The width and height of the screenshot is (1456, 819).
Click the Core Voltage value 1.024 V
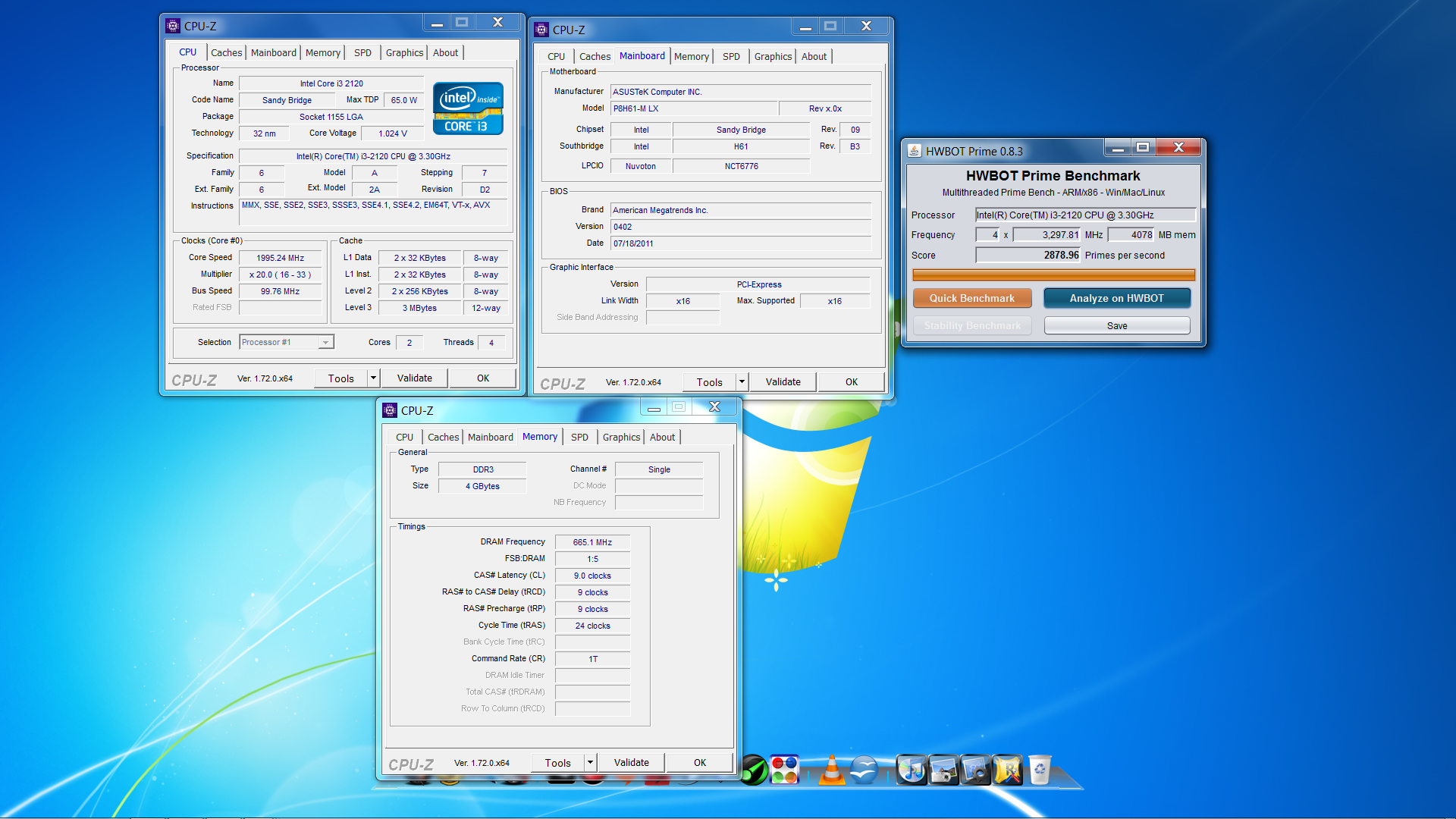pos(392,133)
